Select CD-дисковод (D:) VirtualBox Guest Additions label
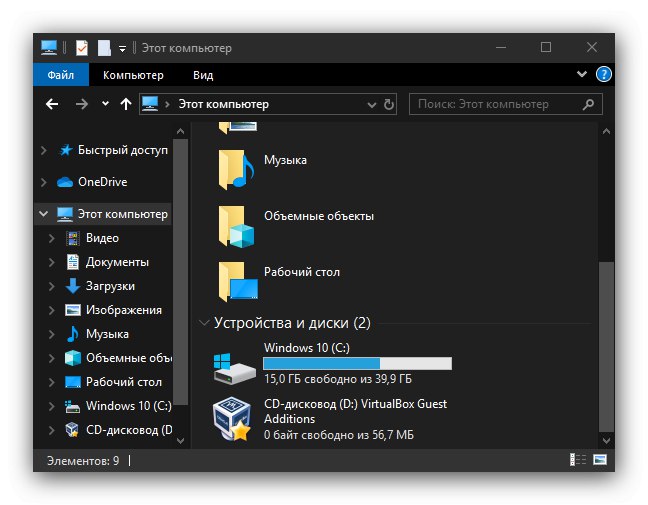 coord(355,411)
